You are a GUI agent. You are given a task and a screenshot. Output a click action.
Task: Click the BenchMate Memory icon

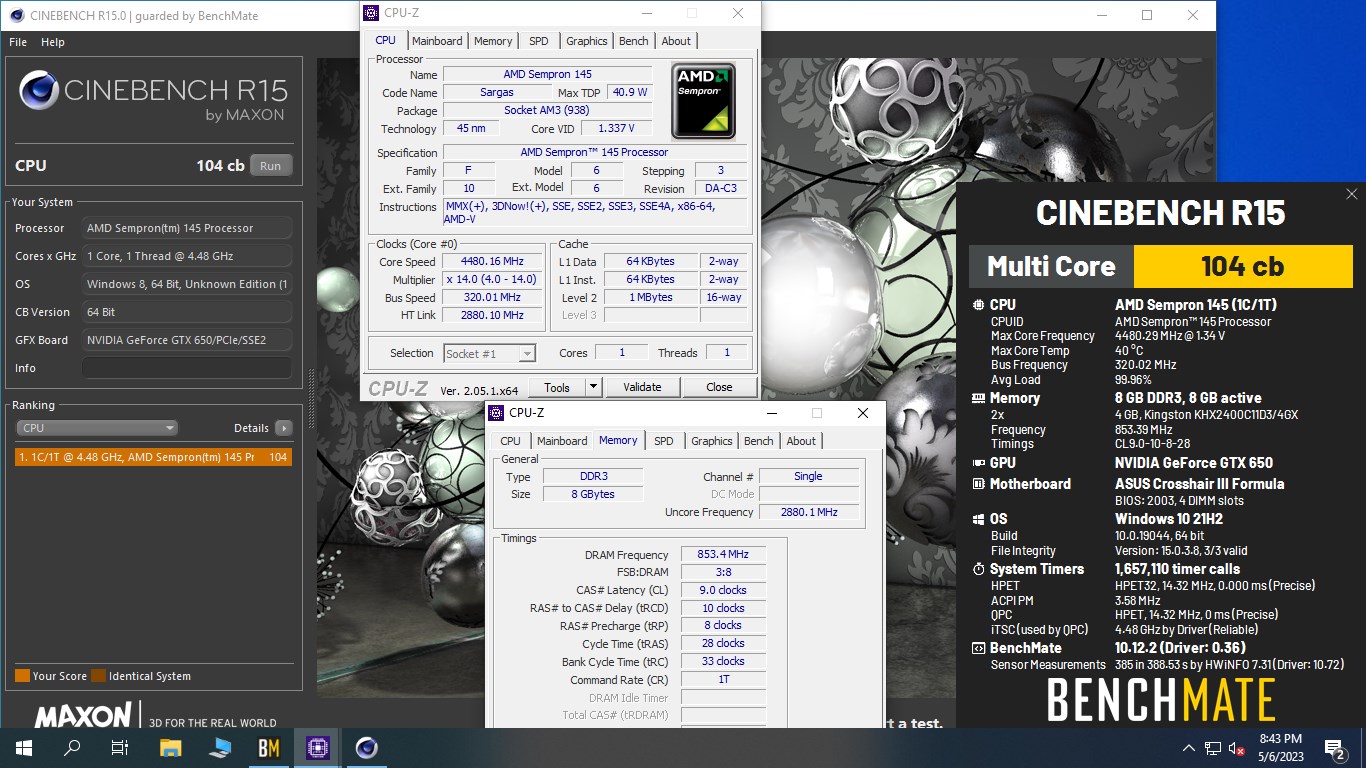(979, 398)
